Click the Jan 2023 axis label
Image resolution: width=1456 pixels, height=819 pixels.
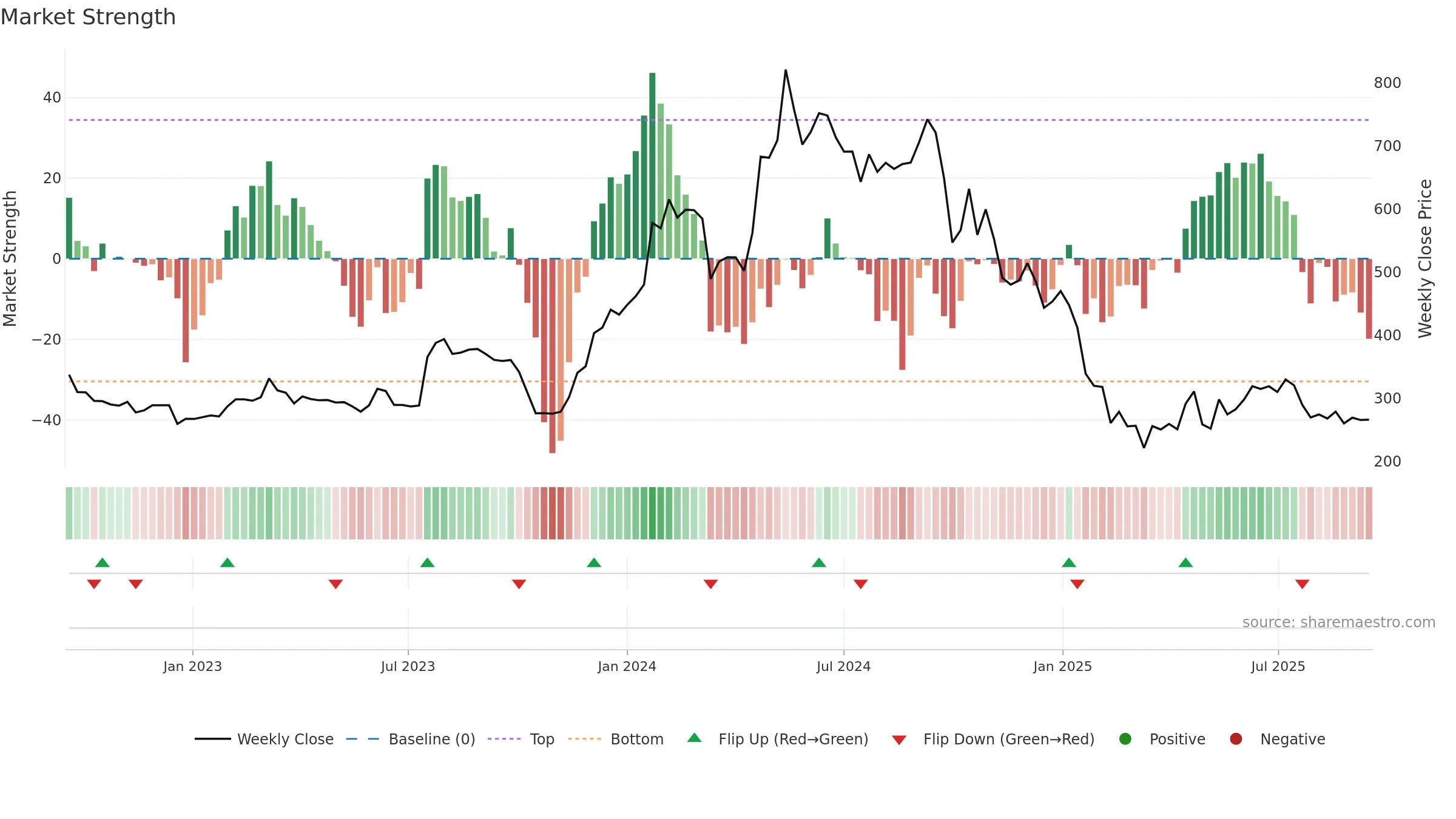coord(192,666)
